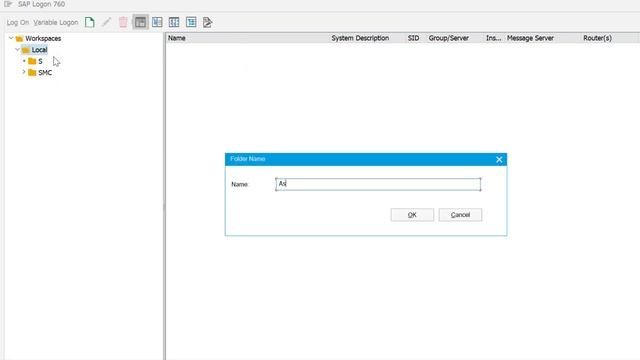Close the Folder Name dialog
The width and height of the screenshot is (640, 360).
pyautogui.click(x=499, y=160)
